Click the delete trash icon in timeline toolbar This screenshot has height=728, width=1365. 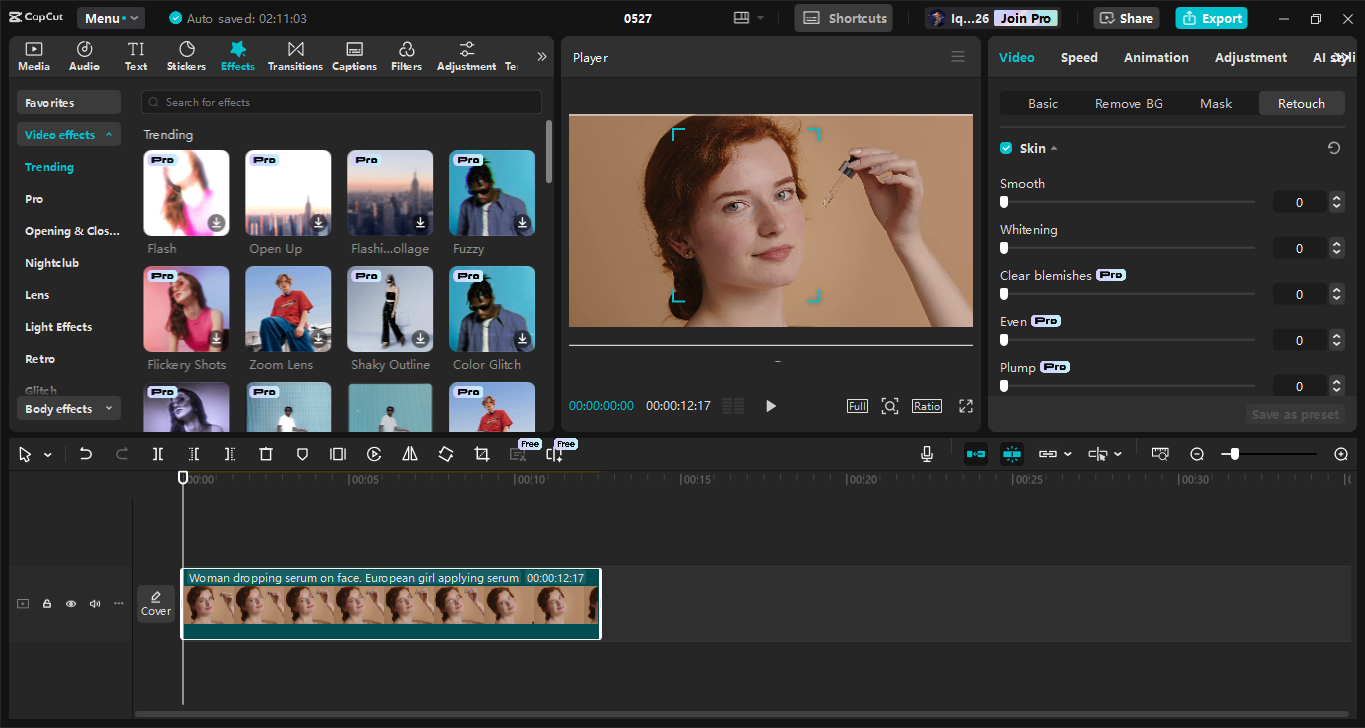266,454
